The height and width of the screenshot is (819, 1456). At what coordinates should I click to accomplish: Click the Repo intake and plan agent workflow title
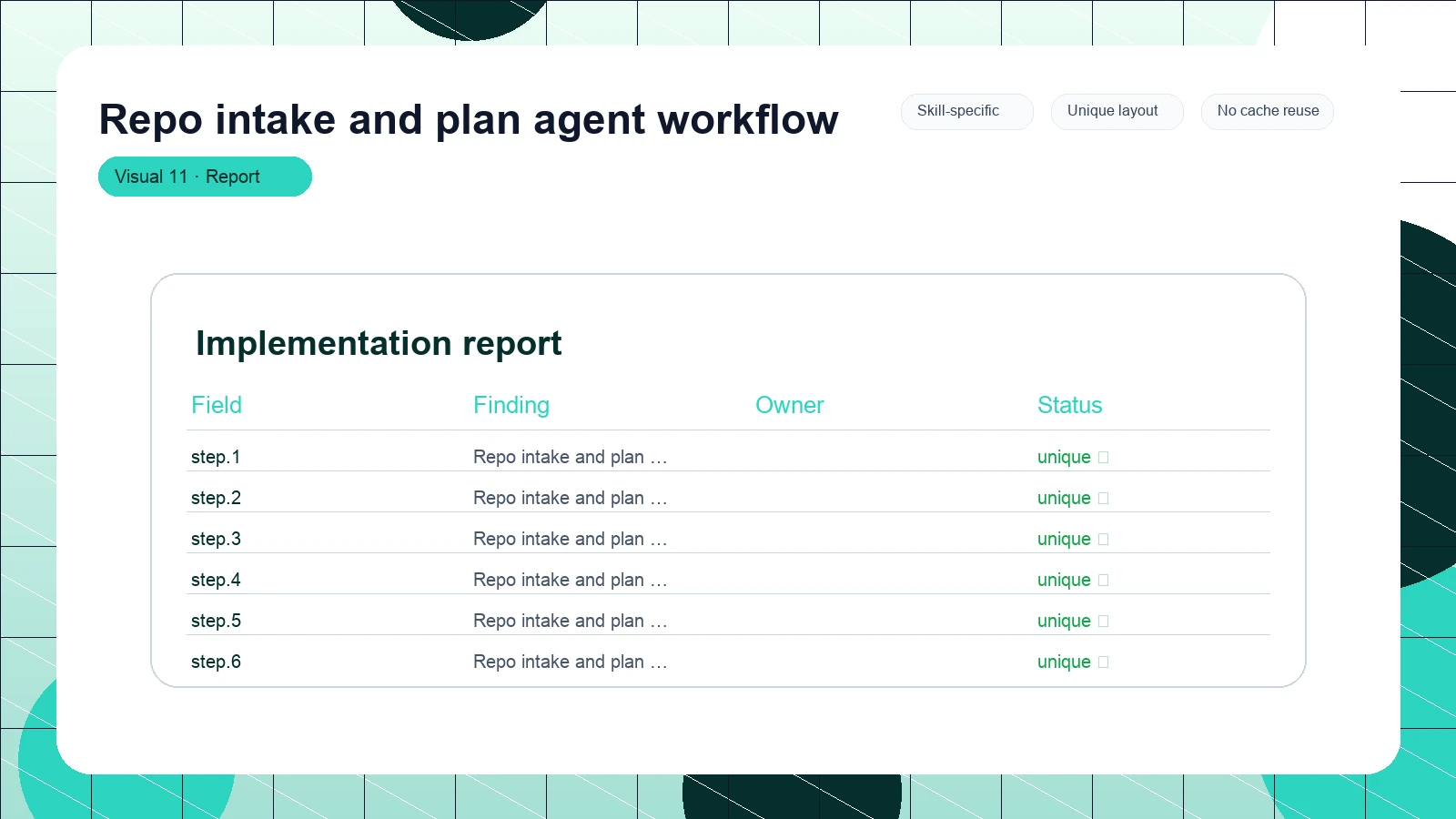click(x=469, y=120)
